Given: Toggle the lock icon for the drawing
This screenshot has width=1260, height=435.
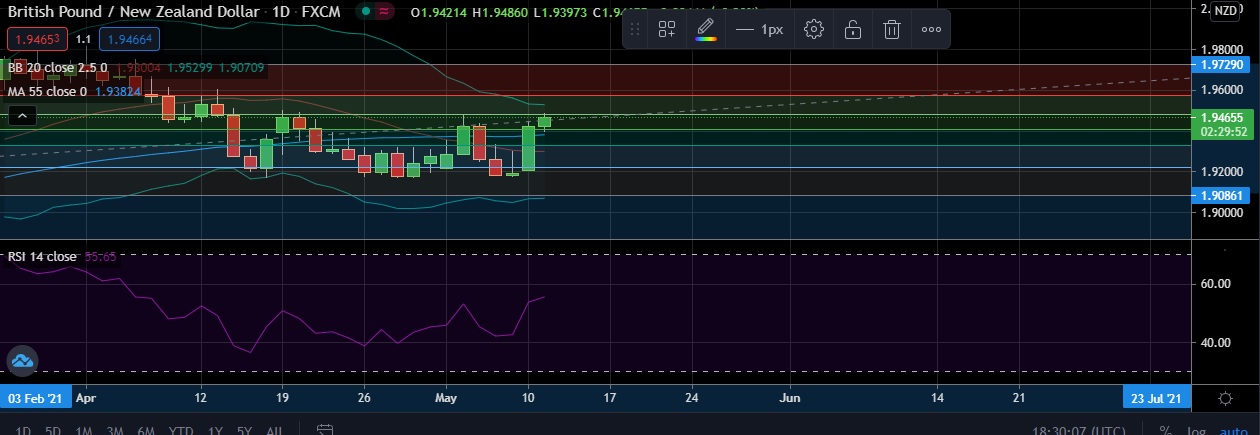Looking at the screenshot, I should [x=852, y=29].
